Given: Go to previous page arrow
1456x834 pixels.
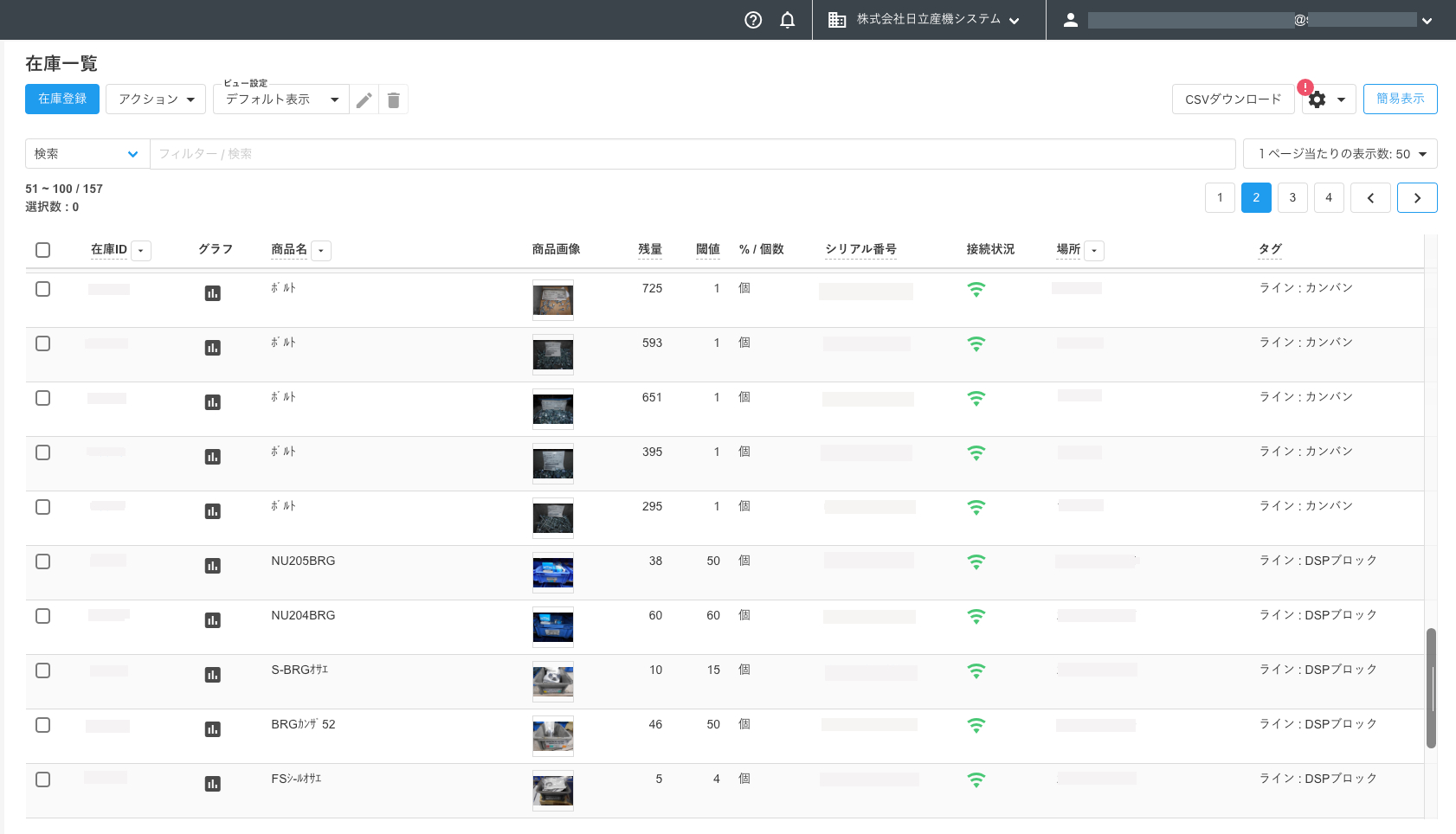Looking at the screenshot, I should (x=1370, y=197).
